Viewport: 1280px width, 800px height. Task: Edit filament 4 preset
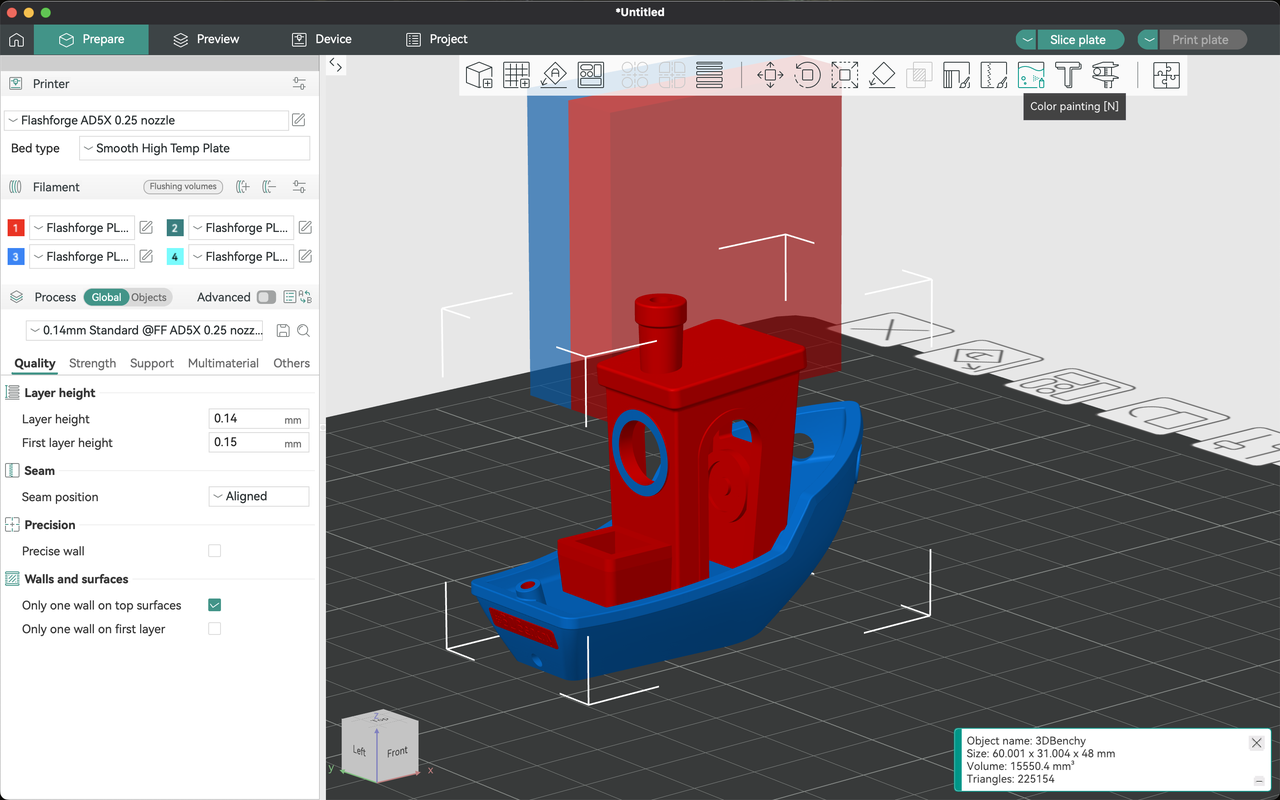coord(305,257)
